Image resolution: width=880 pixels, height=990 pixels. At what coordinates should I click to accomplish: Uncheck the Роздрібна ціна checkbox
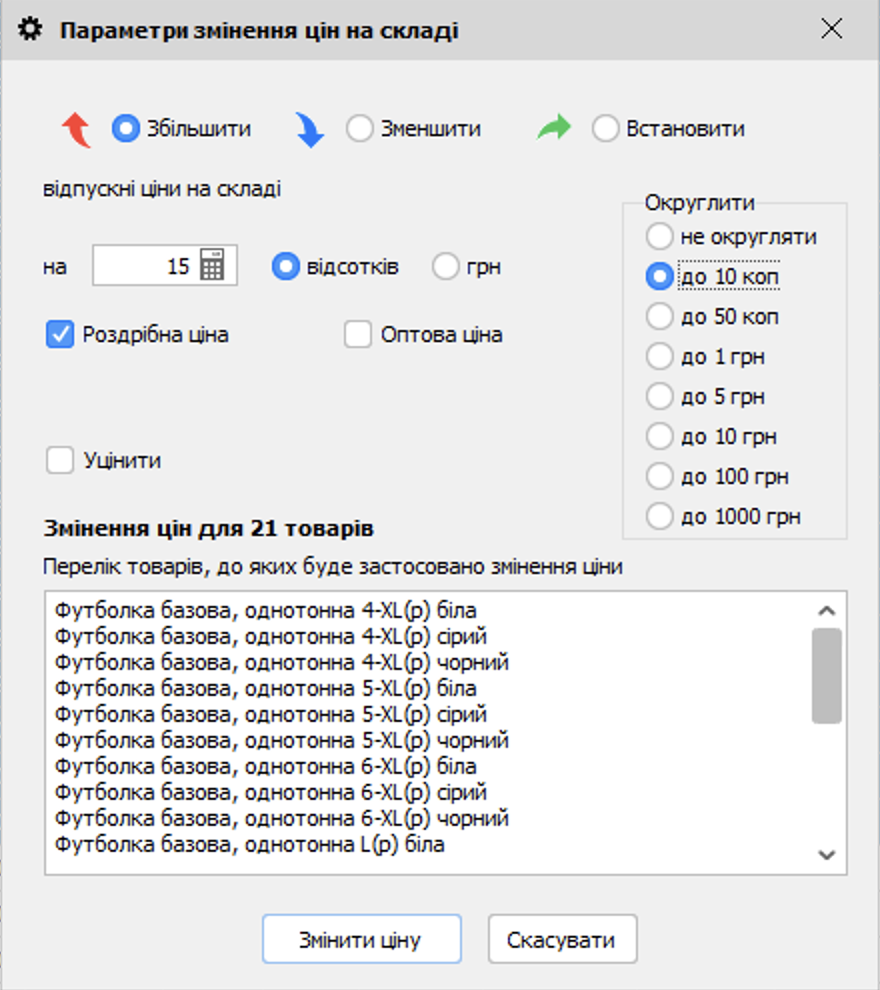(x=58, y=334)
